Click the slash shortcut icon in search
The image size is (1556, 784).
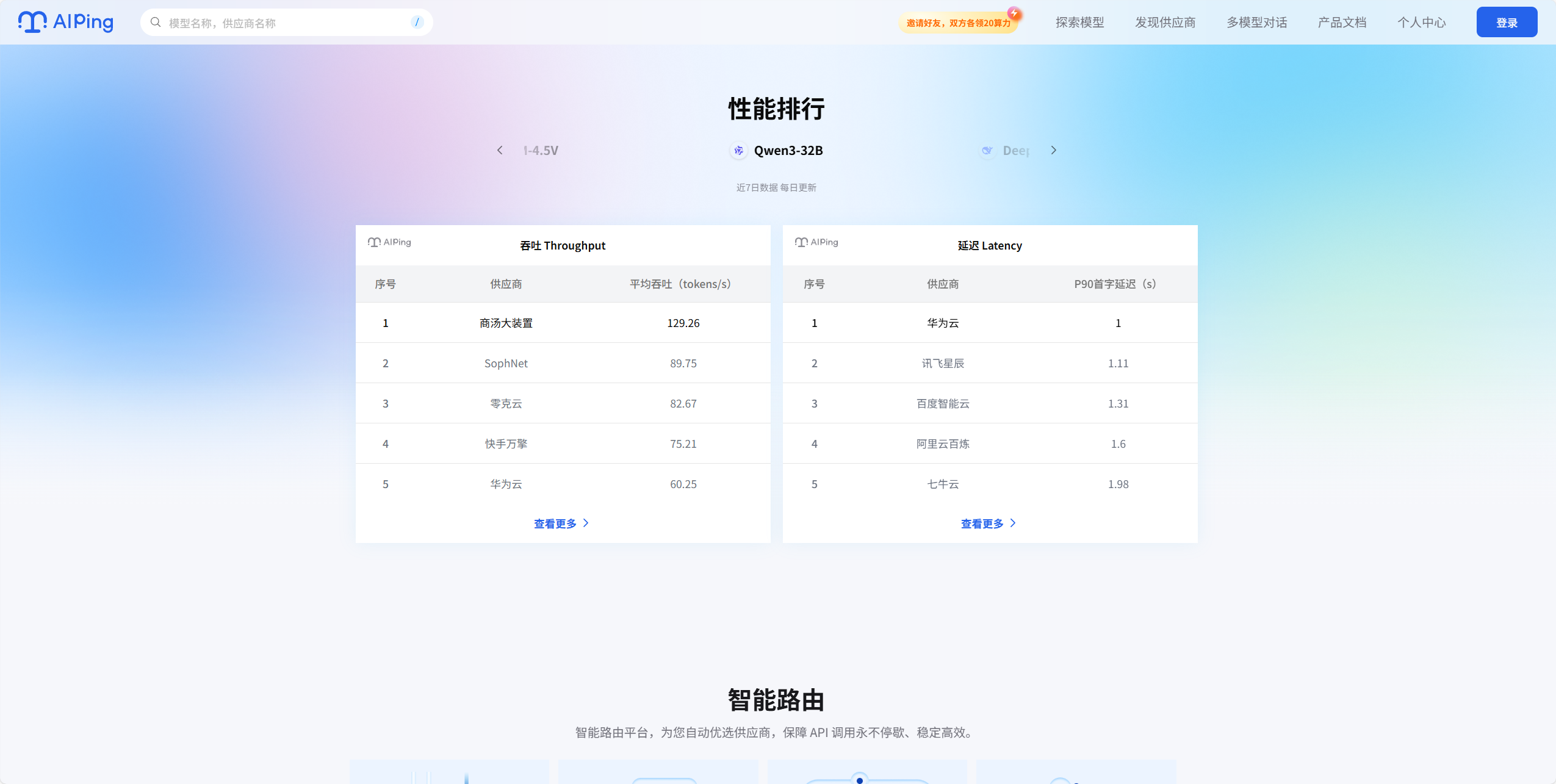coord(417,23)
